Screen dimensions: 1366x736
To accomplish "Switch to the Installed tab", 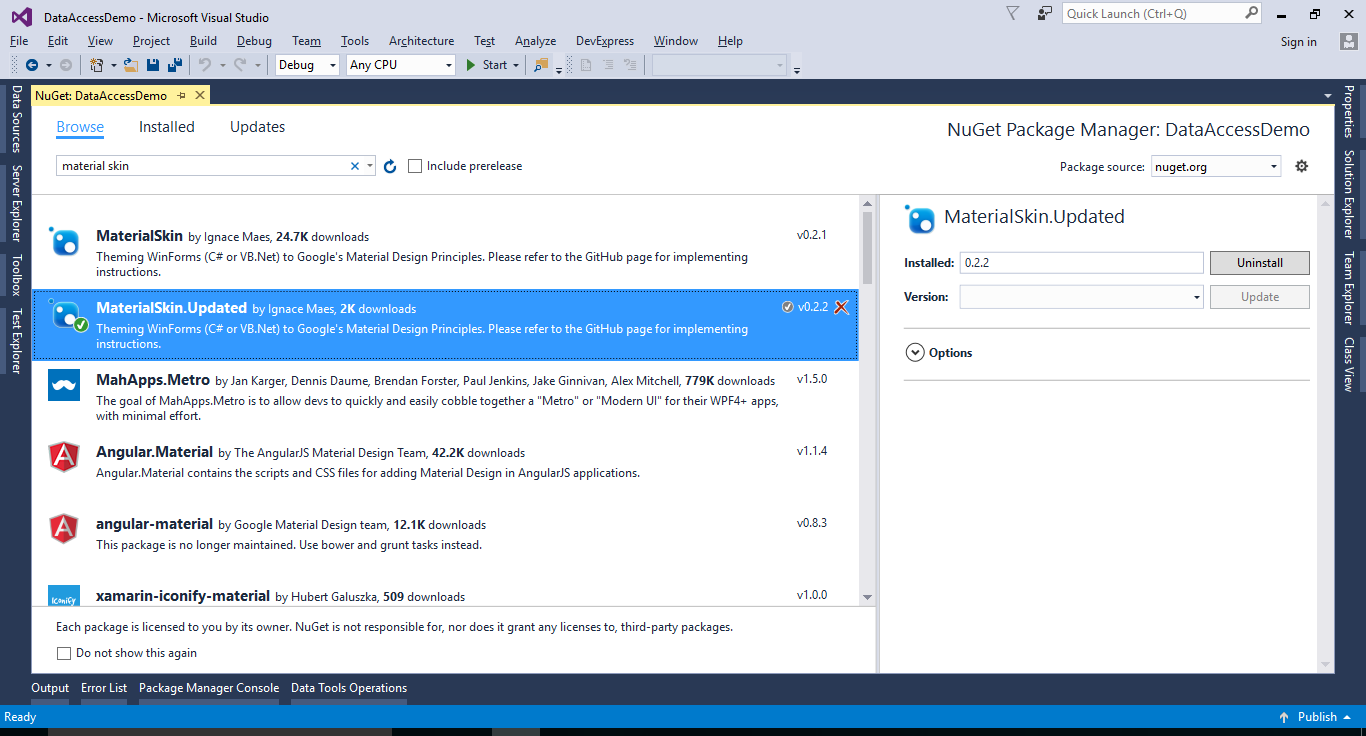I will 167,127.
